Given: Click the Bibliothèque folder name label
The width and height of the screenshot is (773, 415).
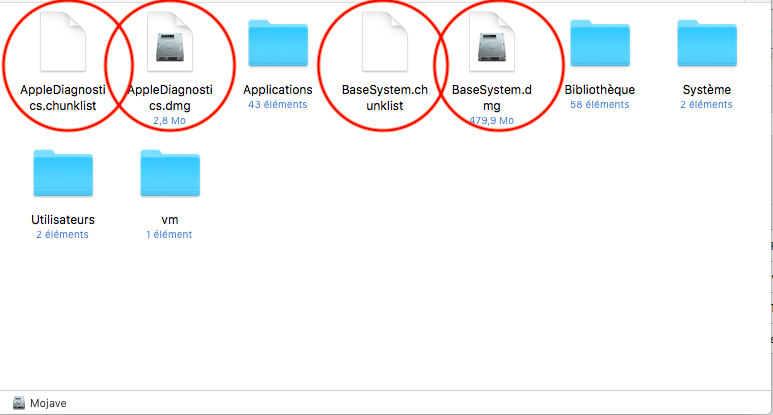Looking at the screenshot, I should (x=600, y=90).
